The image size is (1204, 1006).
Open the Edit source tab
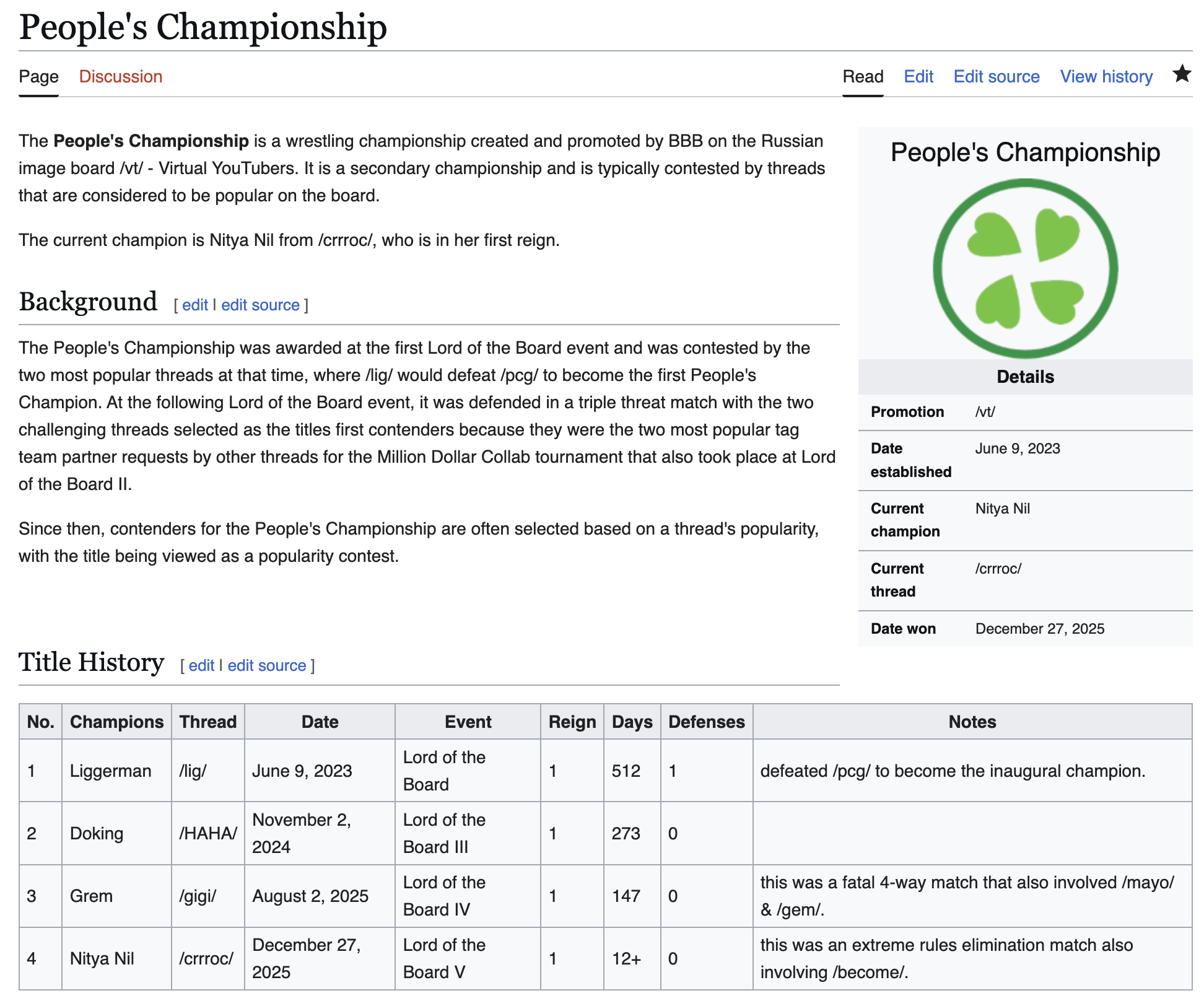[x=996, y=77]
